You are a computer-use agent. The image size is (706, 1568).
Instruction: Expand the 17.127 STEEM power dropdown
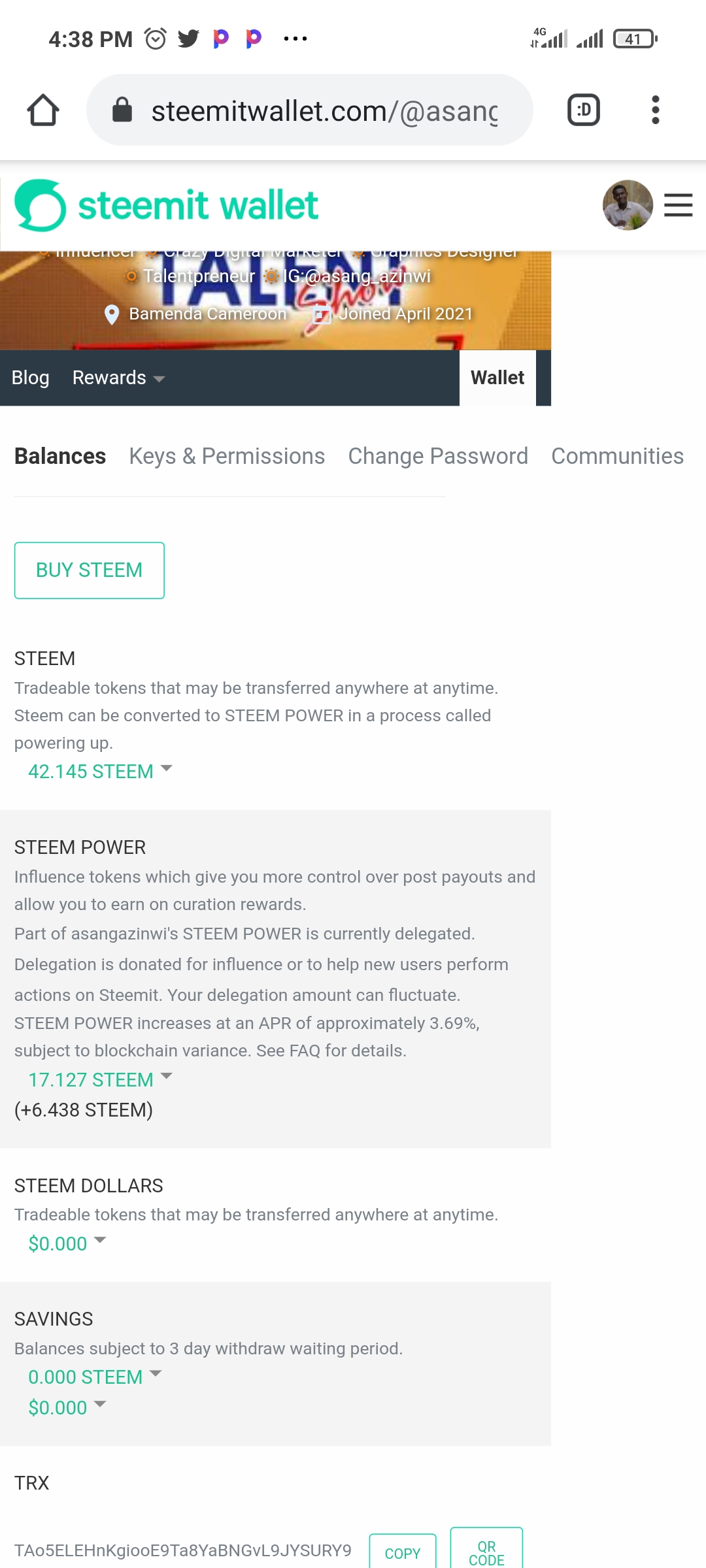99,1079
